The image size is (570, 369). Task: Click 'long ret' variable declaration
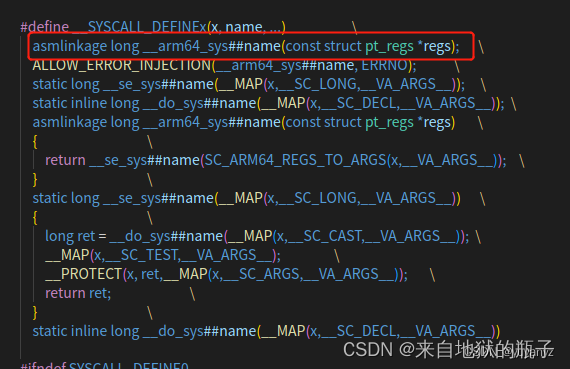click(70, 236)
